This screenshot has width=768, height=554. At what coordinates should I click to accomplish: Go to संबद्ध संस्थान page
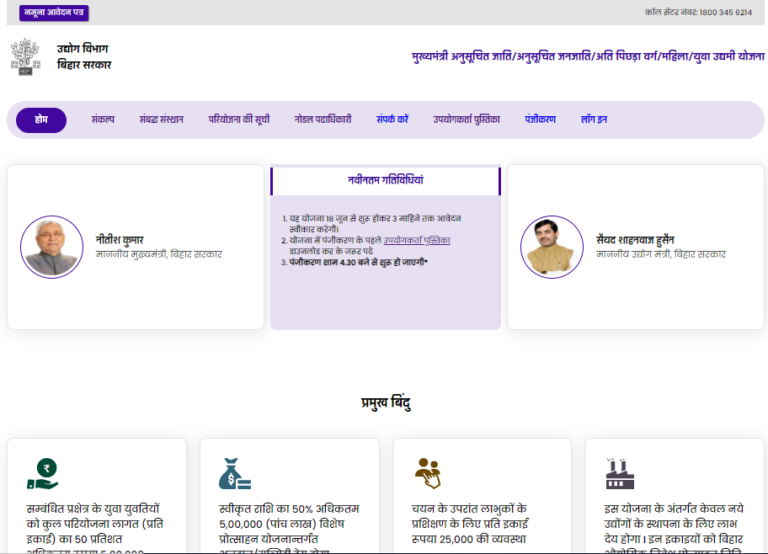coord(161,120)
